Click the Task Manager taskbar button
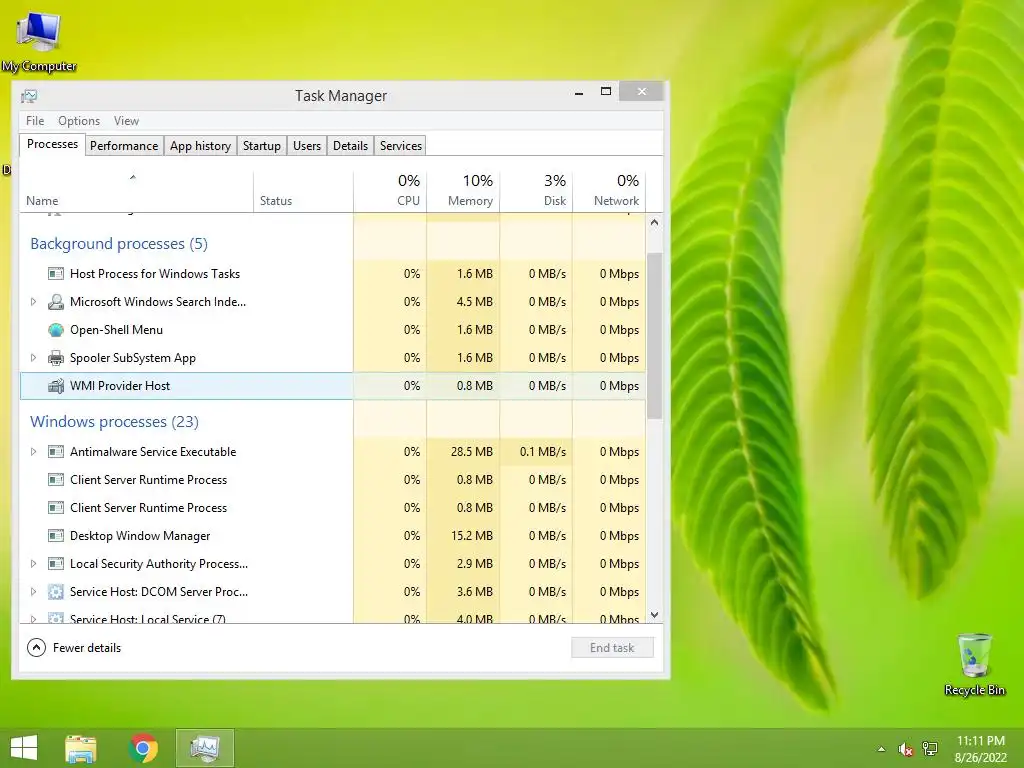 (x=204, y=748)
